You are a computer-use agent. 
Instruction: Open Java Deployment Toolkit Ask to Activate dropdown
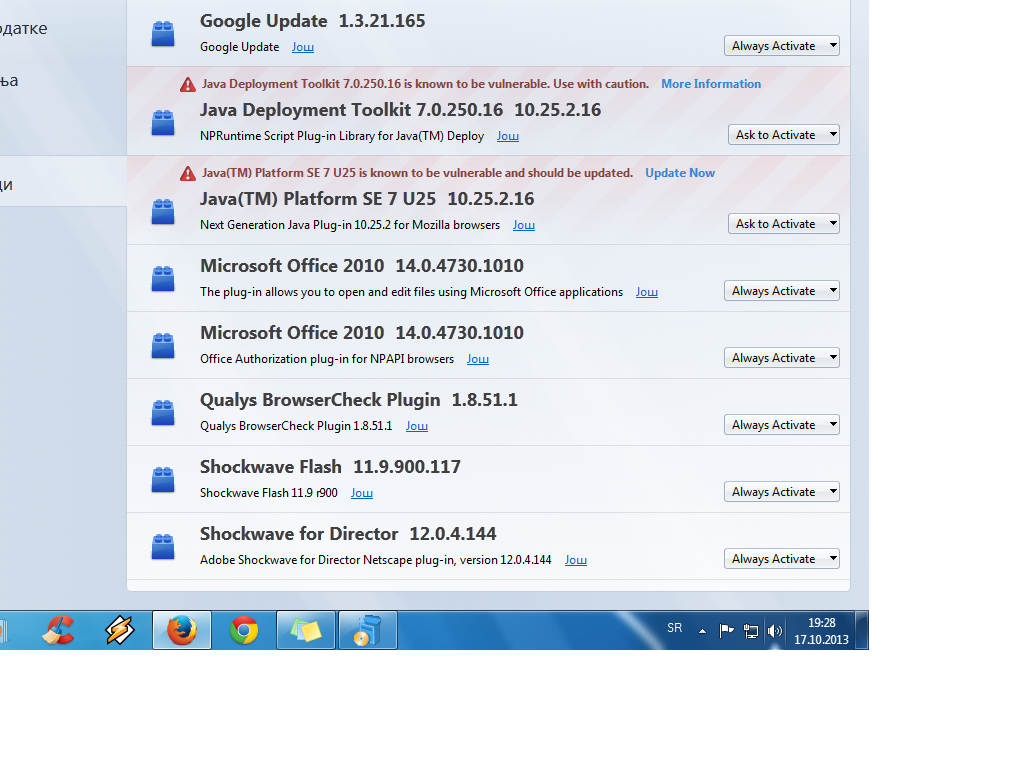[784, 135]
